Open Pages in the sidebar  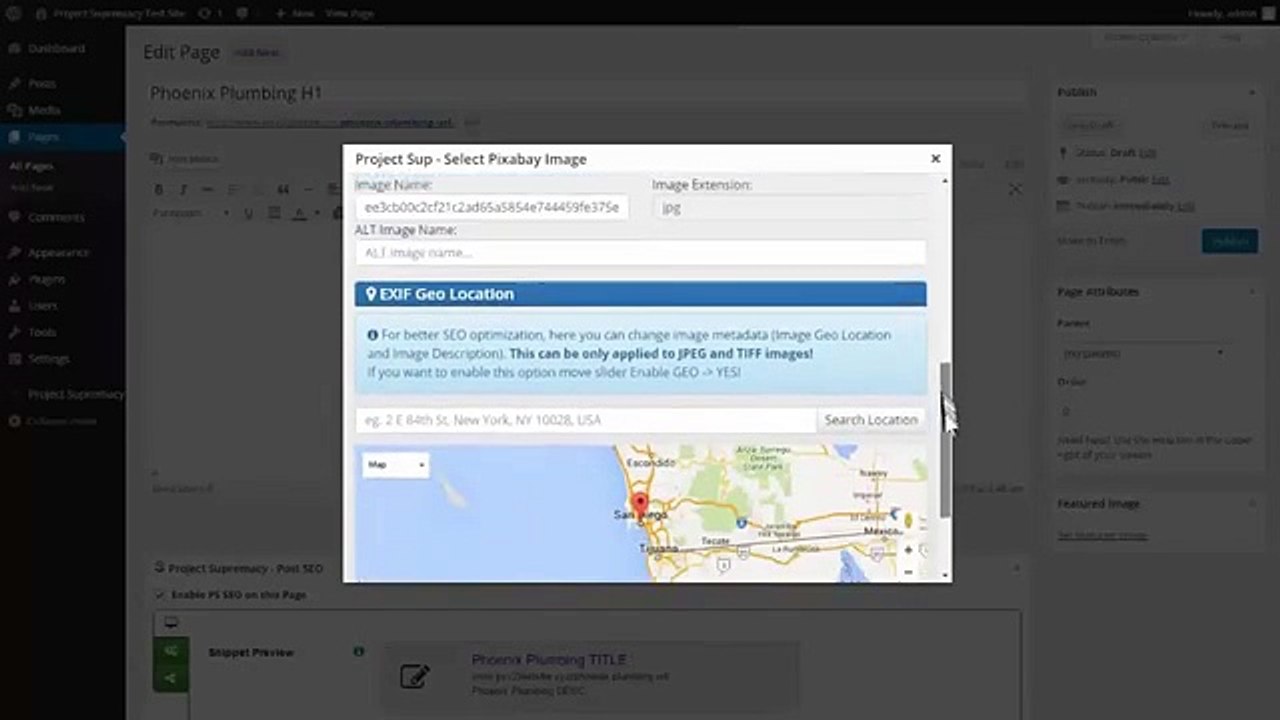[62, 136]
